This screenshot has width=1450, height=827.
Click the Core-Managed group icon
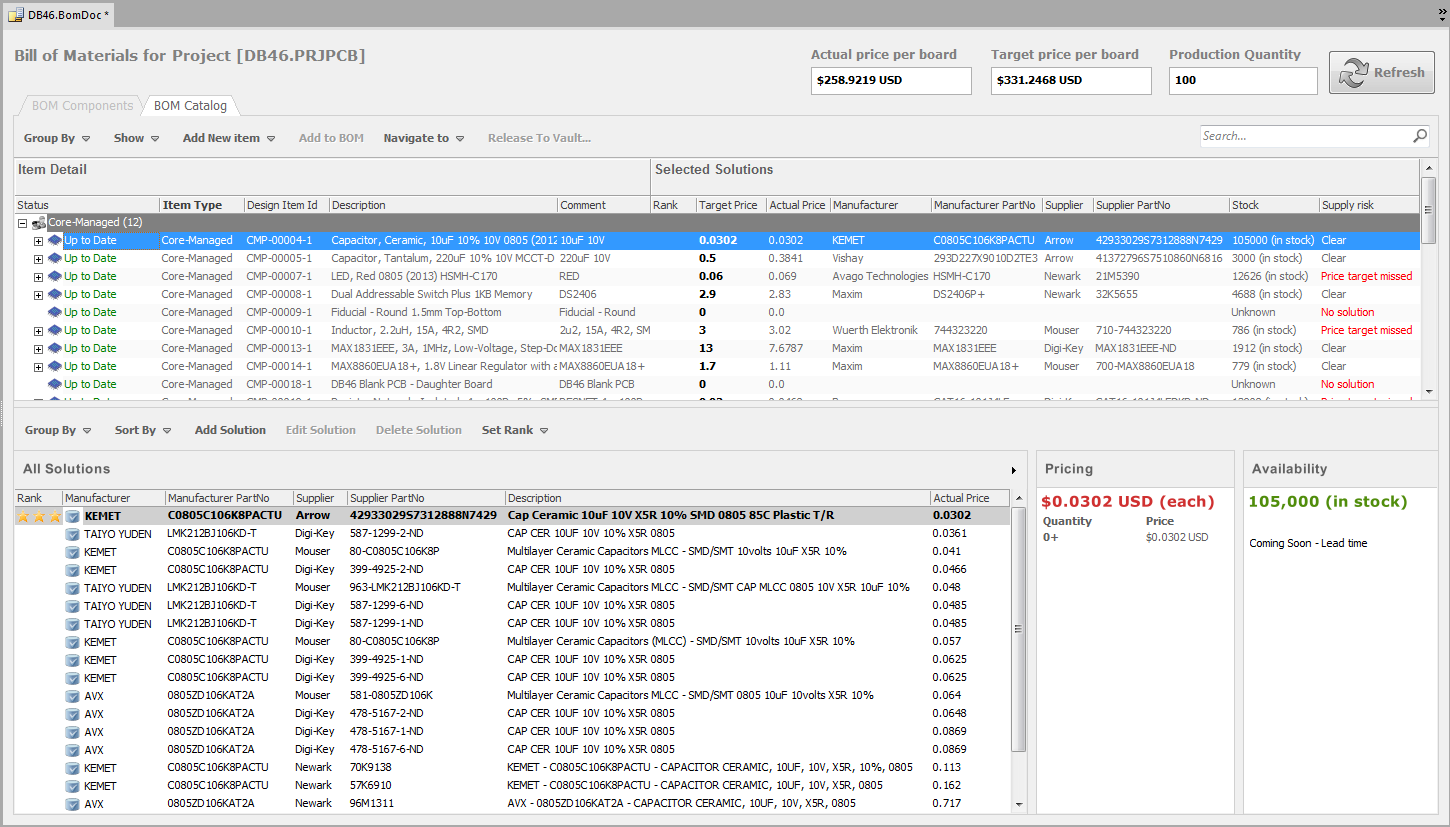coord(39,222)
